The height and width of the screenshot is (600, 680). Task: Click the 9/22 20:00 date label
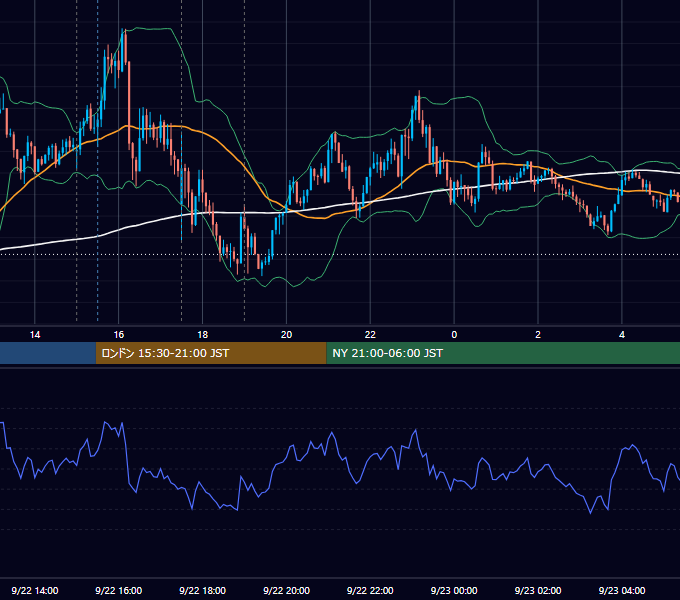click(x=286, y=590)
